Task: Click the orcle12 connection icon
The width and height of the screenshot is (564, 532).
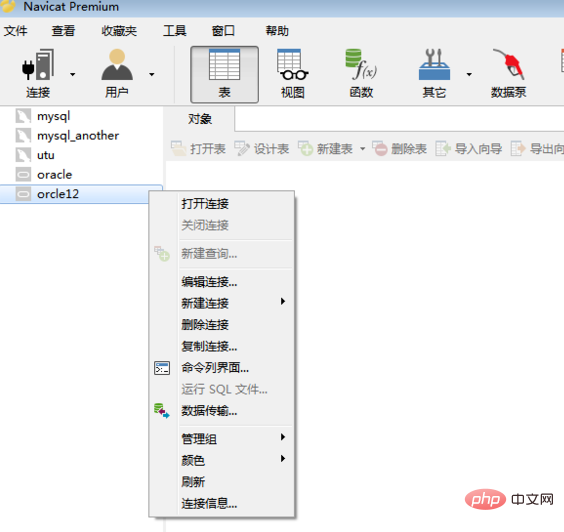Action: pos(23,194)
